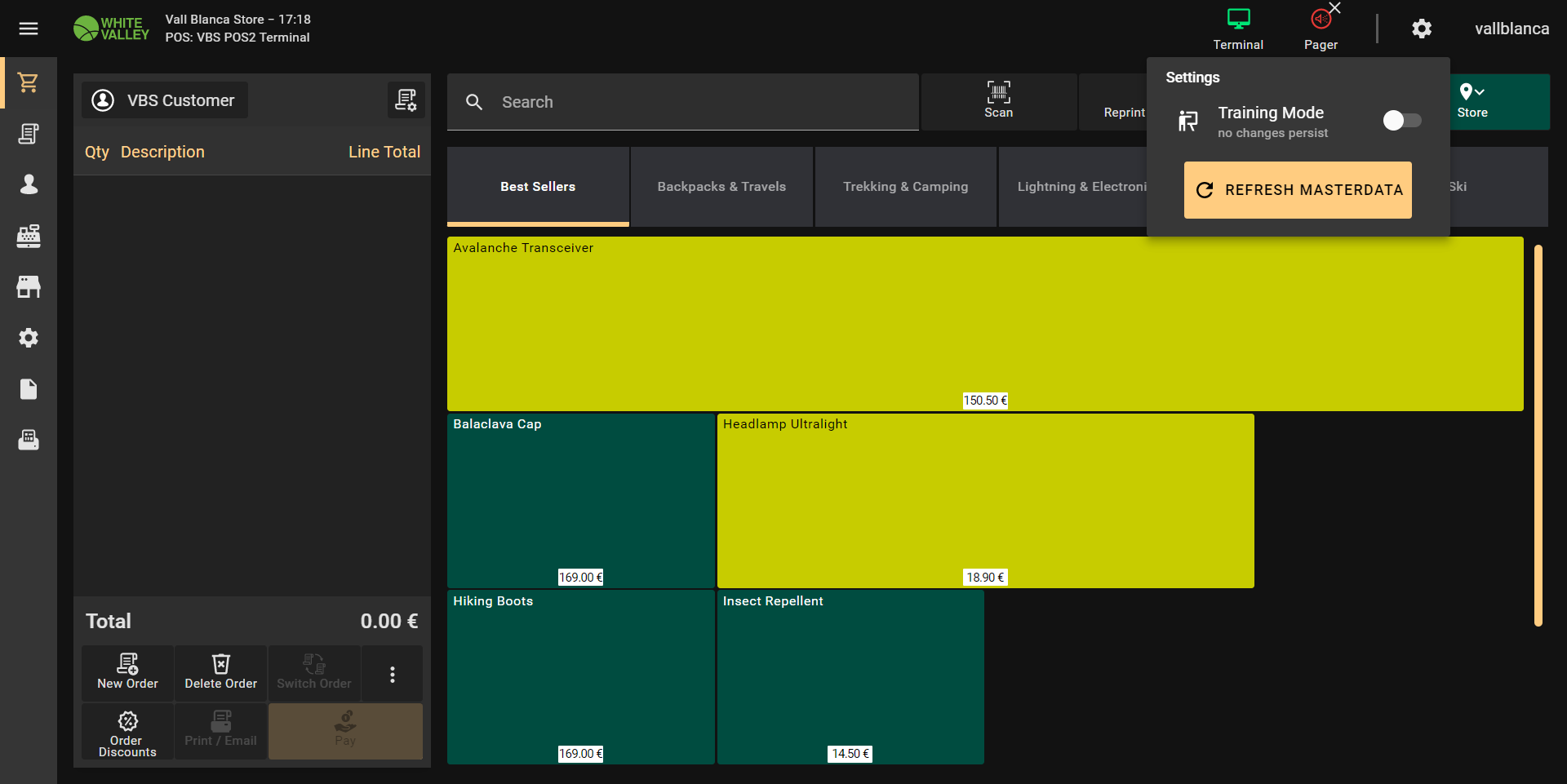The width and height of the screenshot is (1567, 784).
Task: Open the three-dot more actions menu
Action: pos(393,674)
